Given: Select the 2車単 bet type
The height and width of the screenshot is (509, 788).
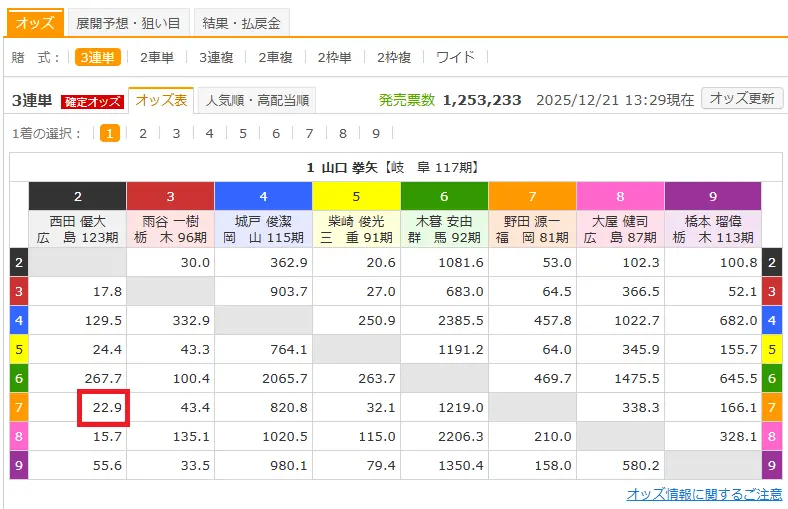Looking at the screenshot, I should (156, 57).
